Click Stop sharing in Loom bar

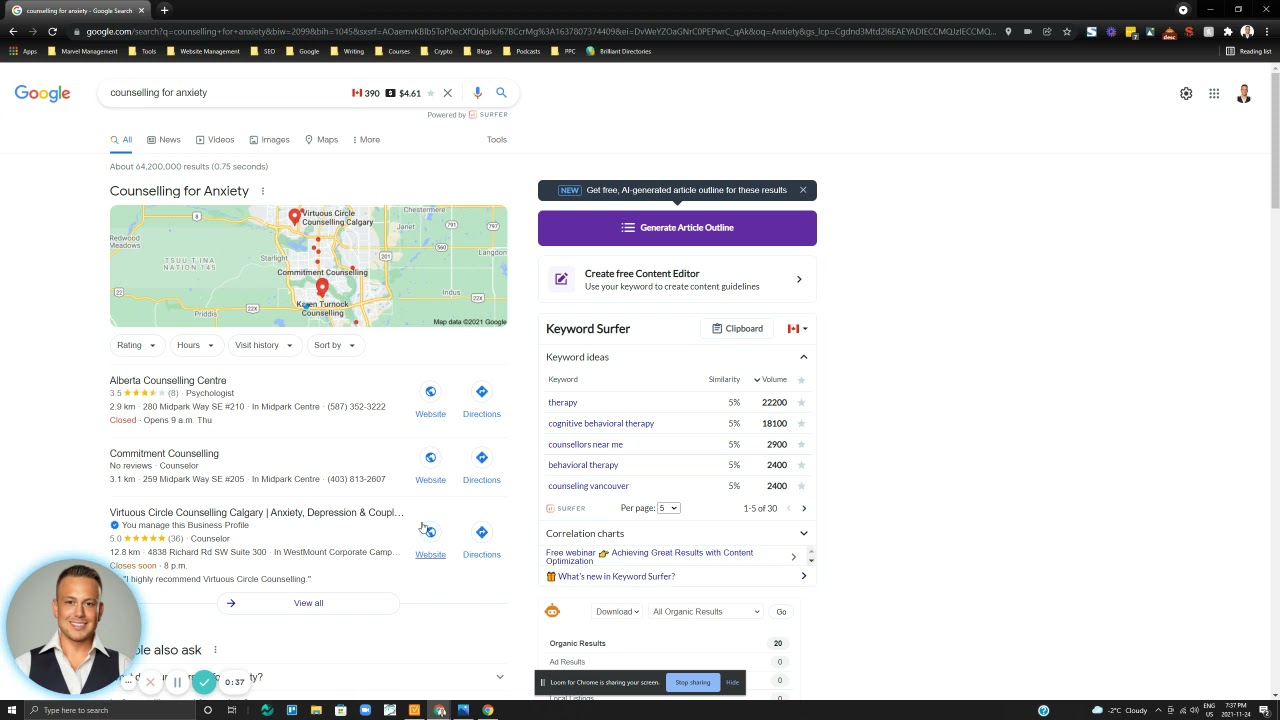692,683
